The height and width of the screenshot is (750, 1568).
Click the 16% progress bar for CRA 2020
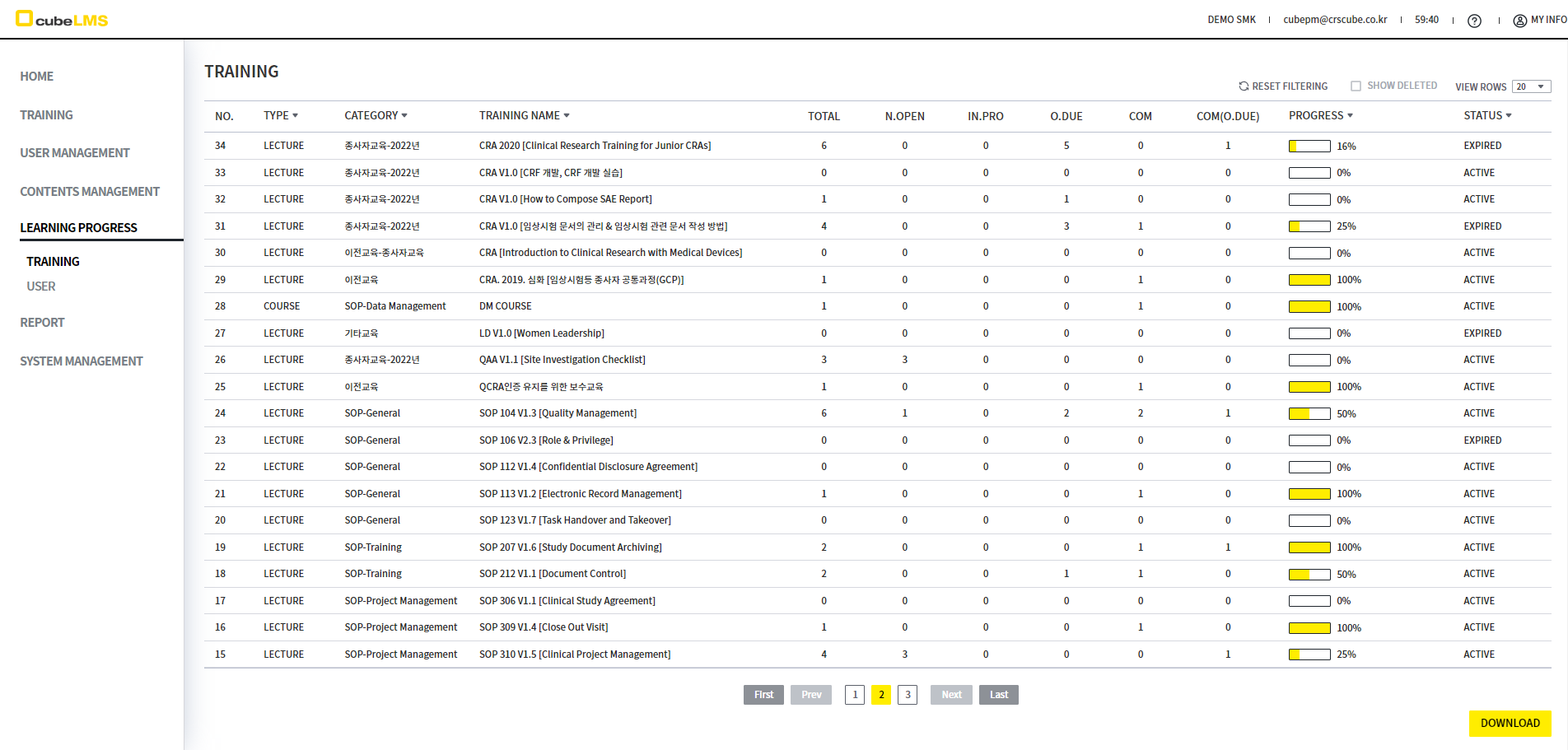tap(1309, 147)
